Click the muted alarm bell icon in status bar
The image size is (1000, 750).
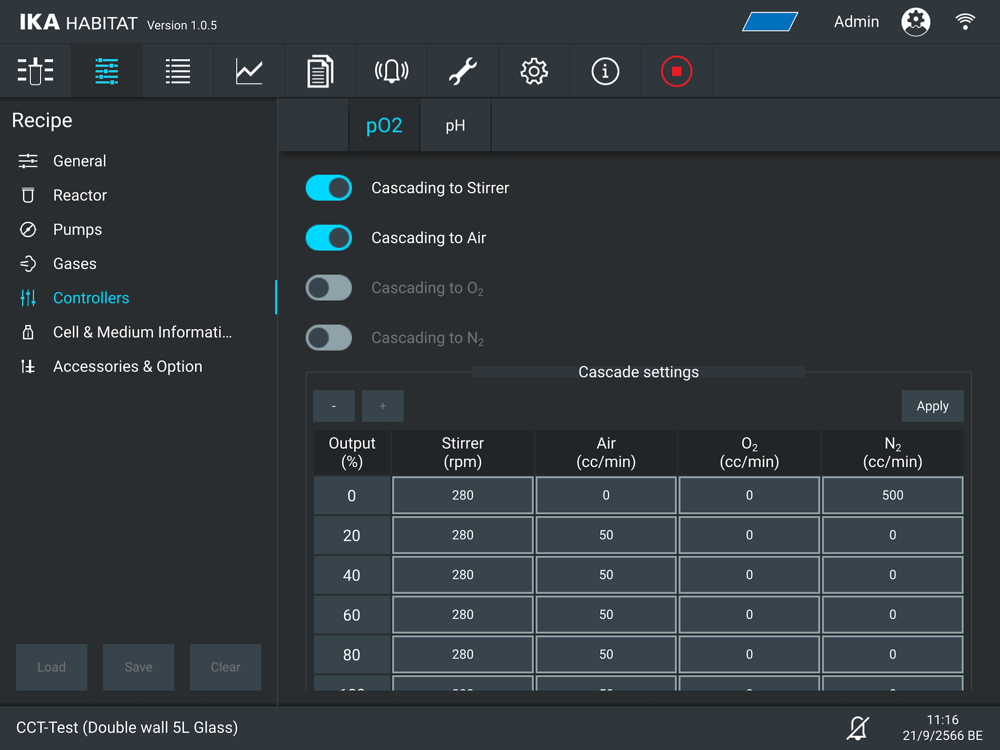pos(858,728)
